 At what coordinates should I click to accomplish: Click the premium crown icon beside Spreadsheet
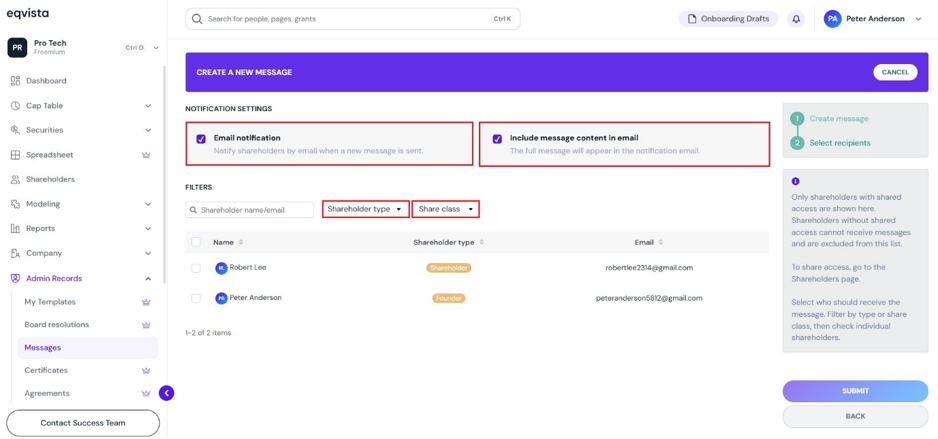[146, 155]
